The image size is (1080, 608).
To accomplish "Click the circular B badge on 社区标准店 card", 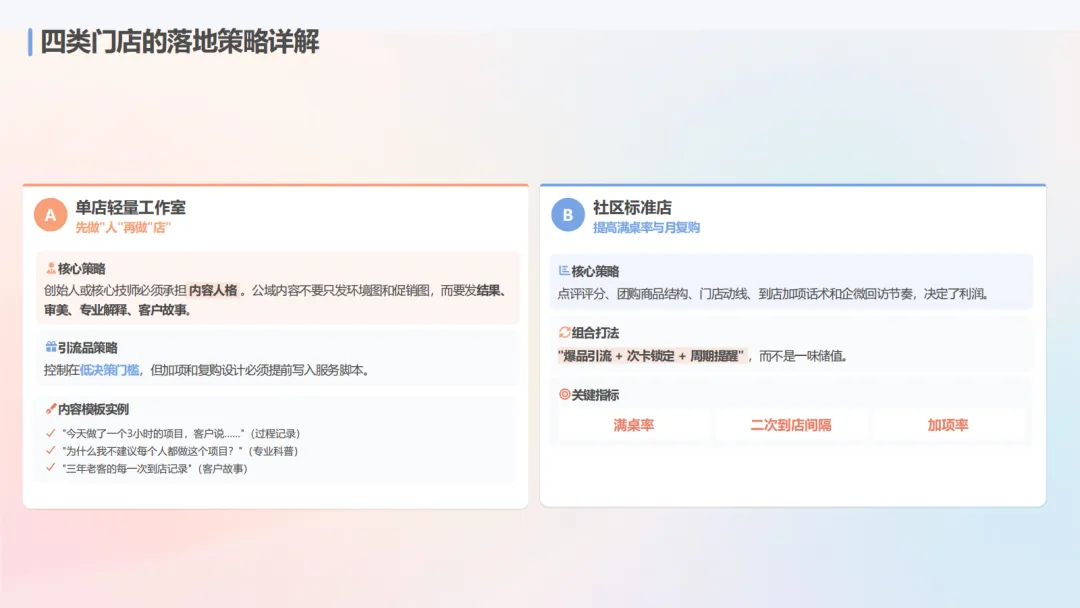I will (x=568, y=214).
